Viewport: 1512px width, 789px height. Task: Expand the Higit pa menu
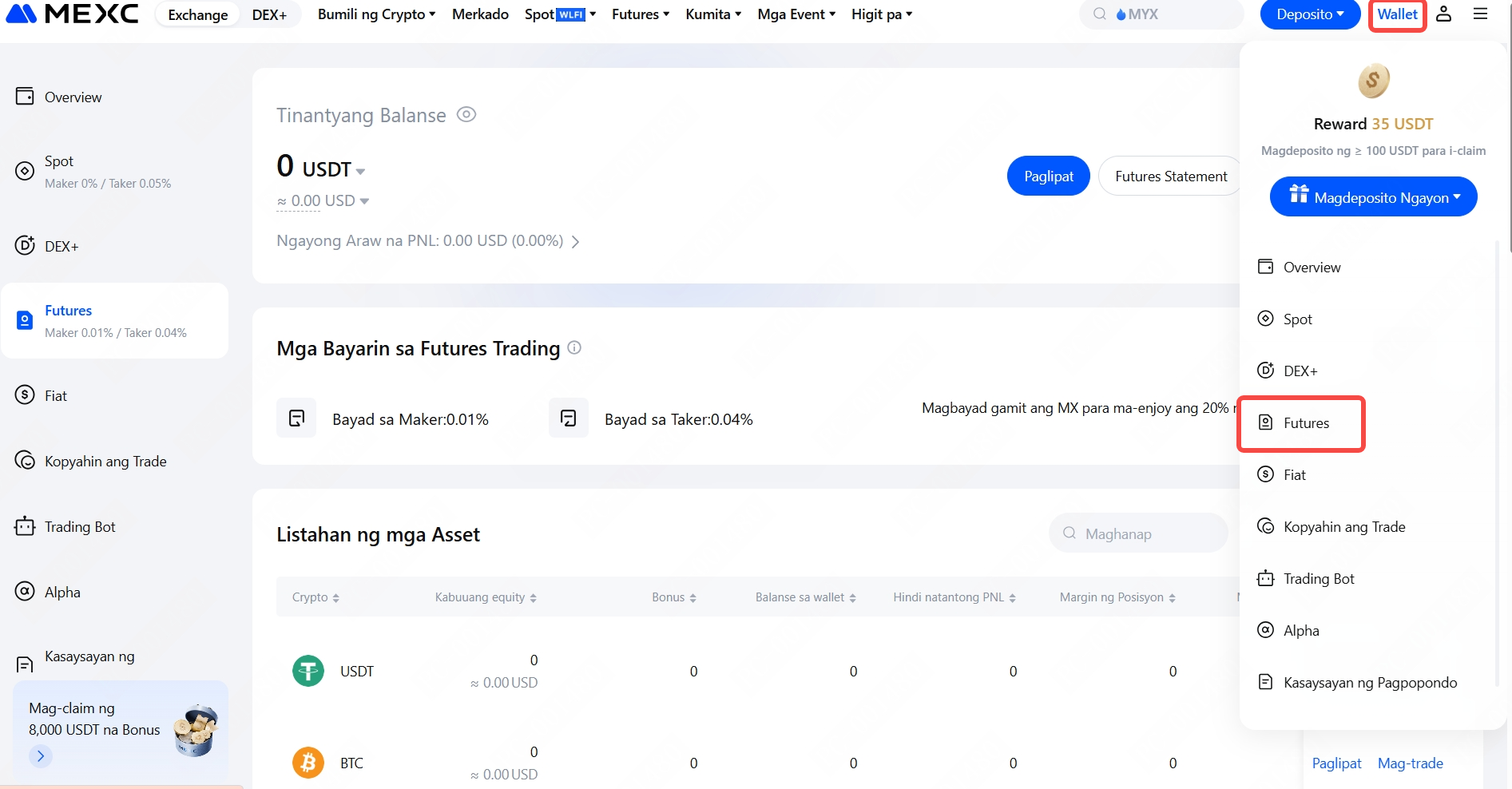[881, 14]
